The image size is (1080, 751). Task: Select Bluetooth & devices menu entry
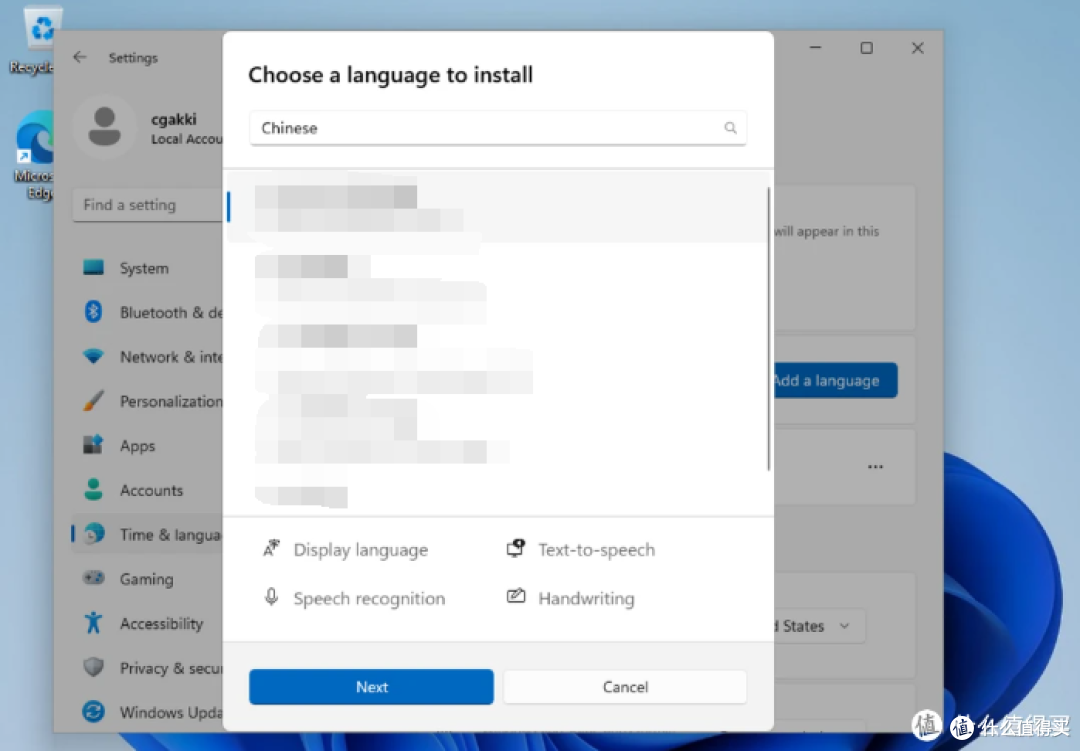pyautogui.click(x=171, y=312)
